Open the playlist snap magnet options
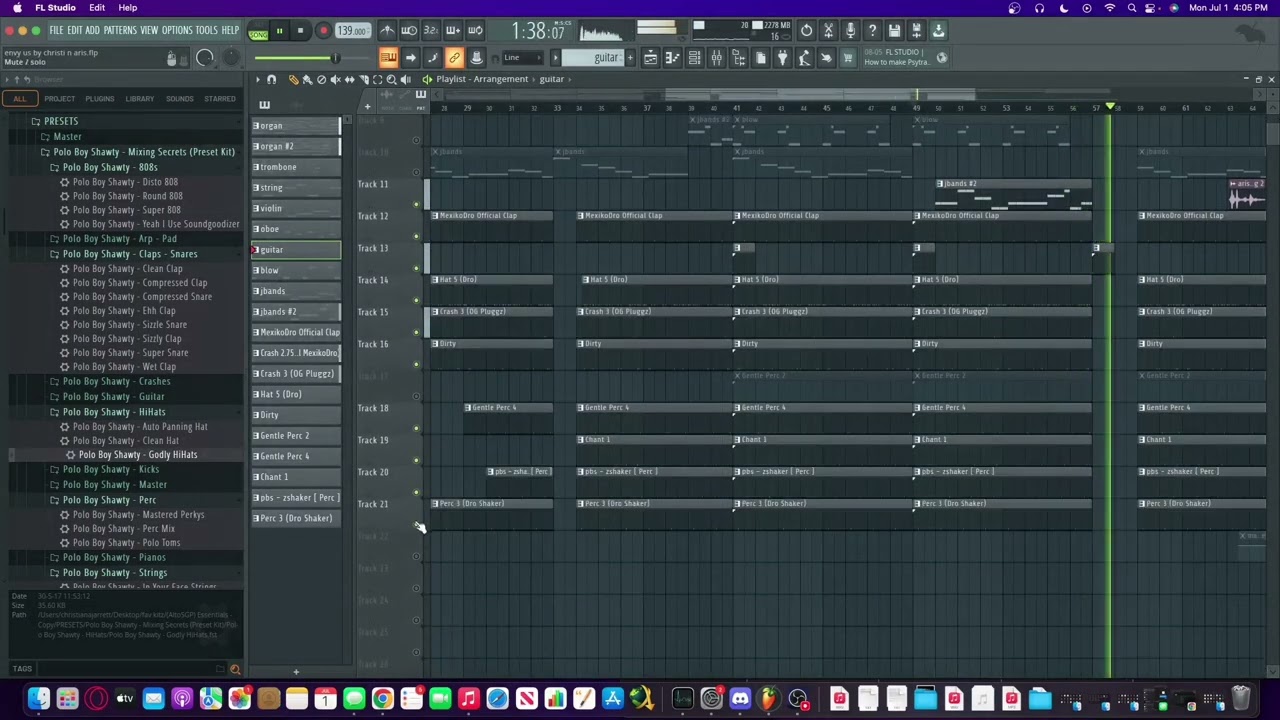 (x=271, y=79)
